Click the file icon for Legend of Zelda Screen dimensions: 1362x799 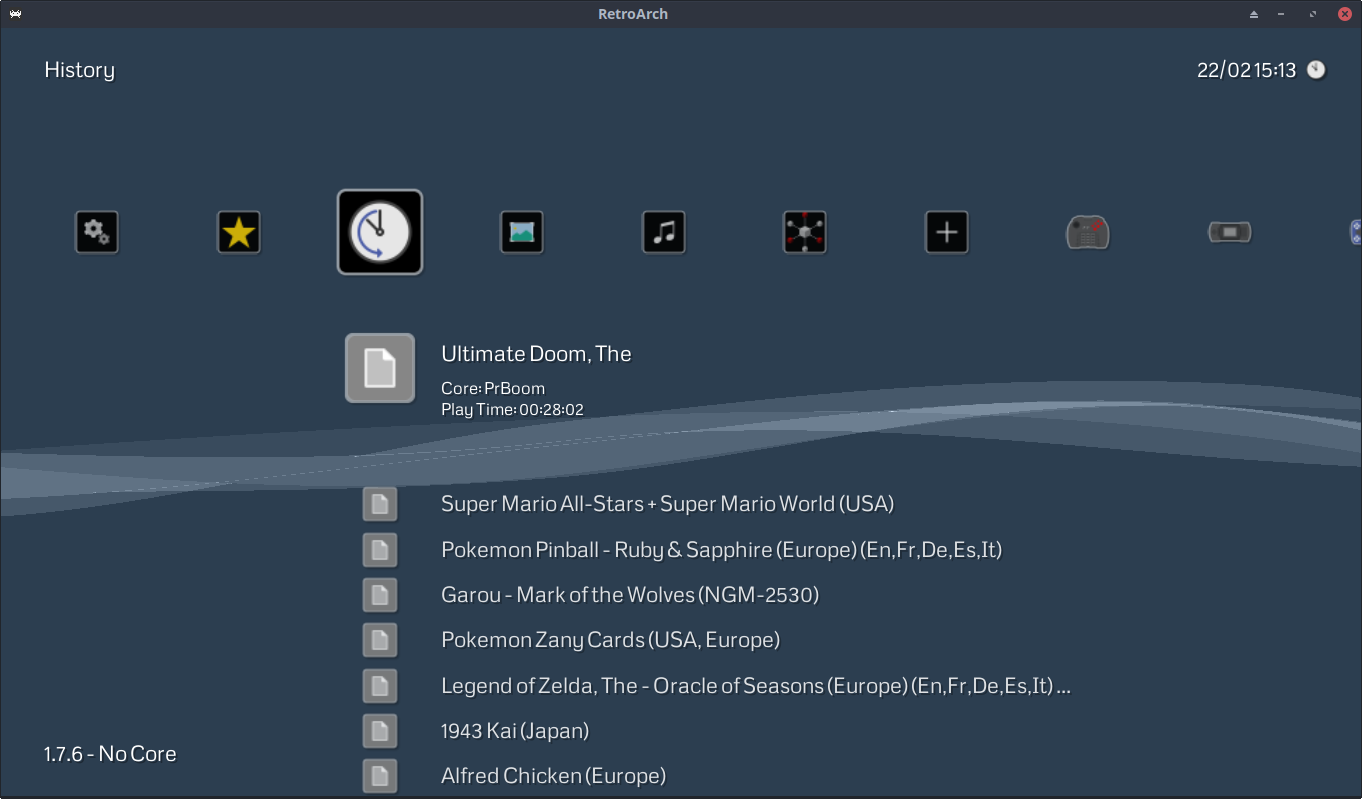click(x=380, y=686)
